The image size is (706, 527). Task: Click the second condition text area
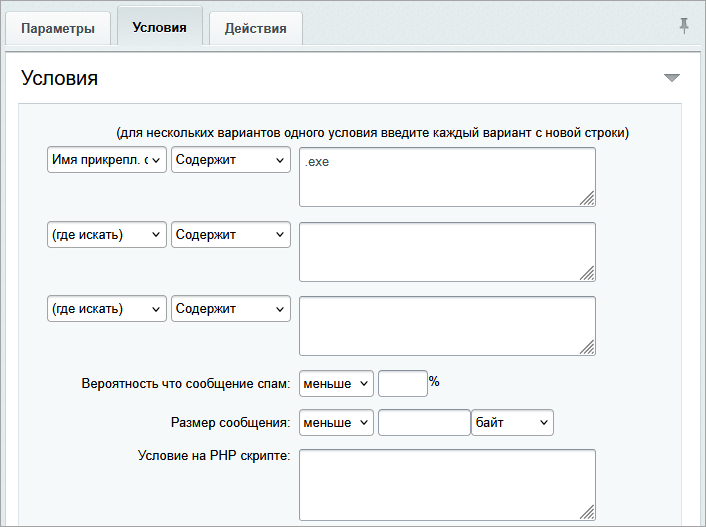pyautogui.click(x=446, y=251)
